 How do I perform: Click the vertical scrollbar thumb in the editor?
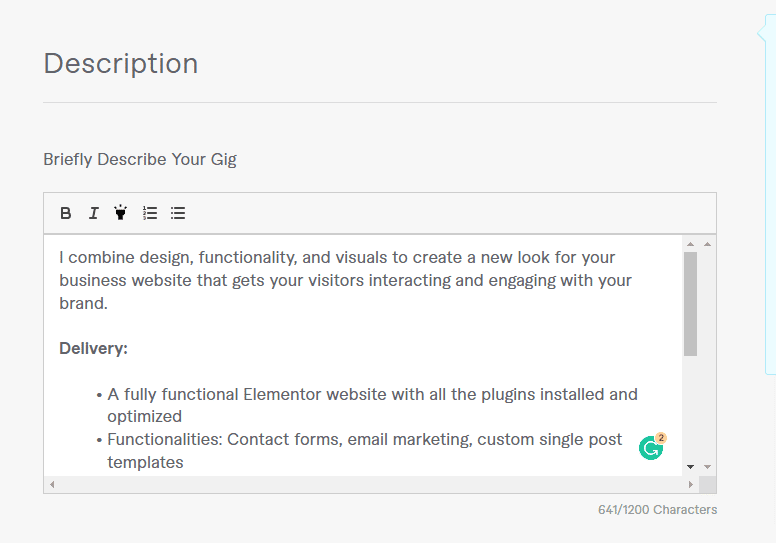(x=690, y=303)
